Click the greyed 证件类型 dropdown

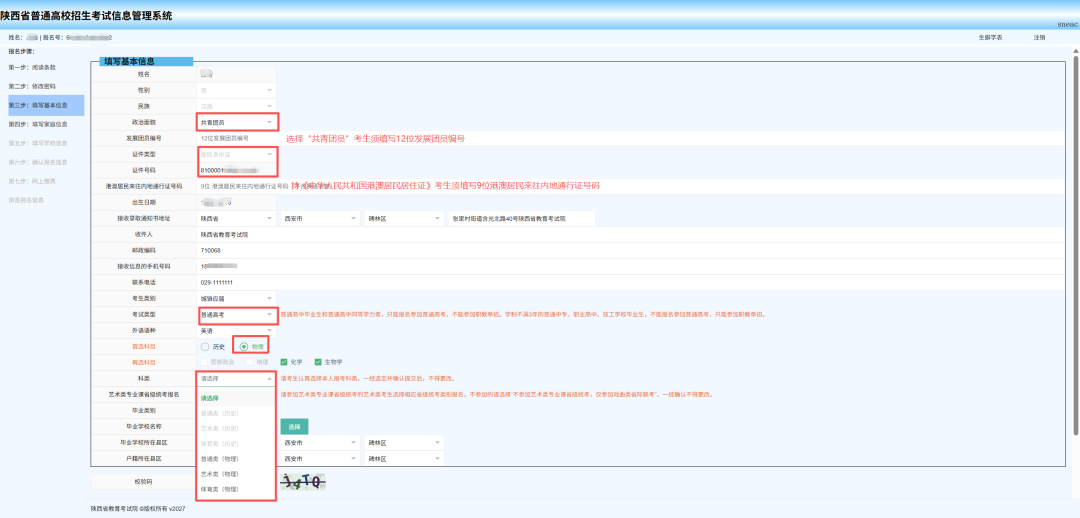[x=237, y=154]
